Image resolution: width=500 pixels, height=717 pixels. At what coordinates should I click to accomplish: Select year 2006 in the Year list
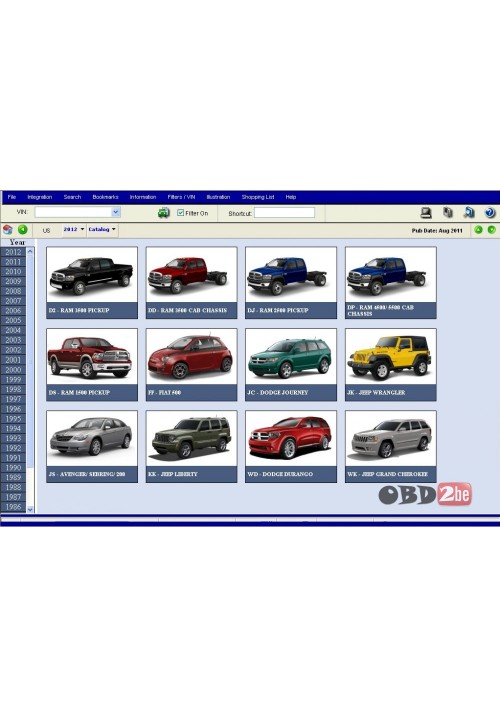13,310
